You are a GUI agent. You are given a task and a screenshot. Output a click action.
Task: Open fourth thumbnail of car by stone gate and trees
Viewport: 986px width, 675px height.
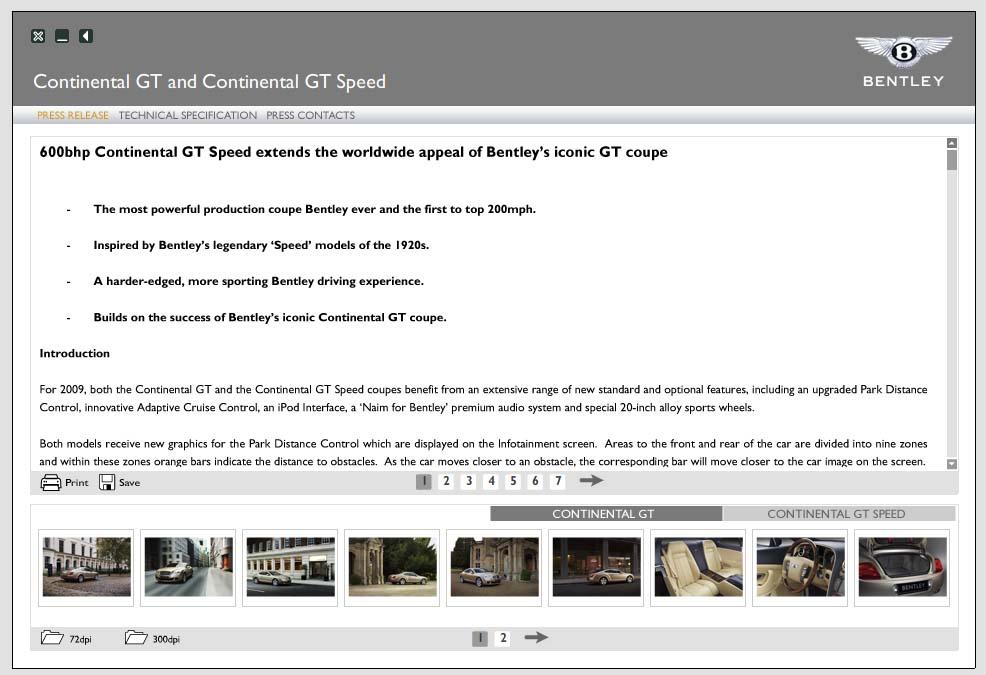point(392,567)
